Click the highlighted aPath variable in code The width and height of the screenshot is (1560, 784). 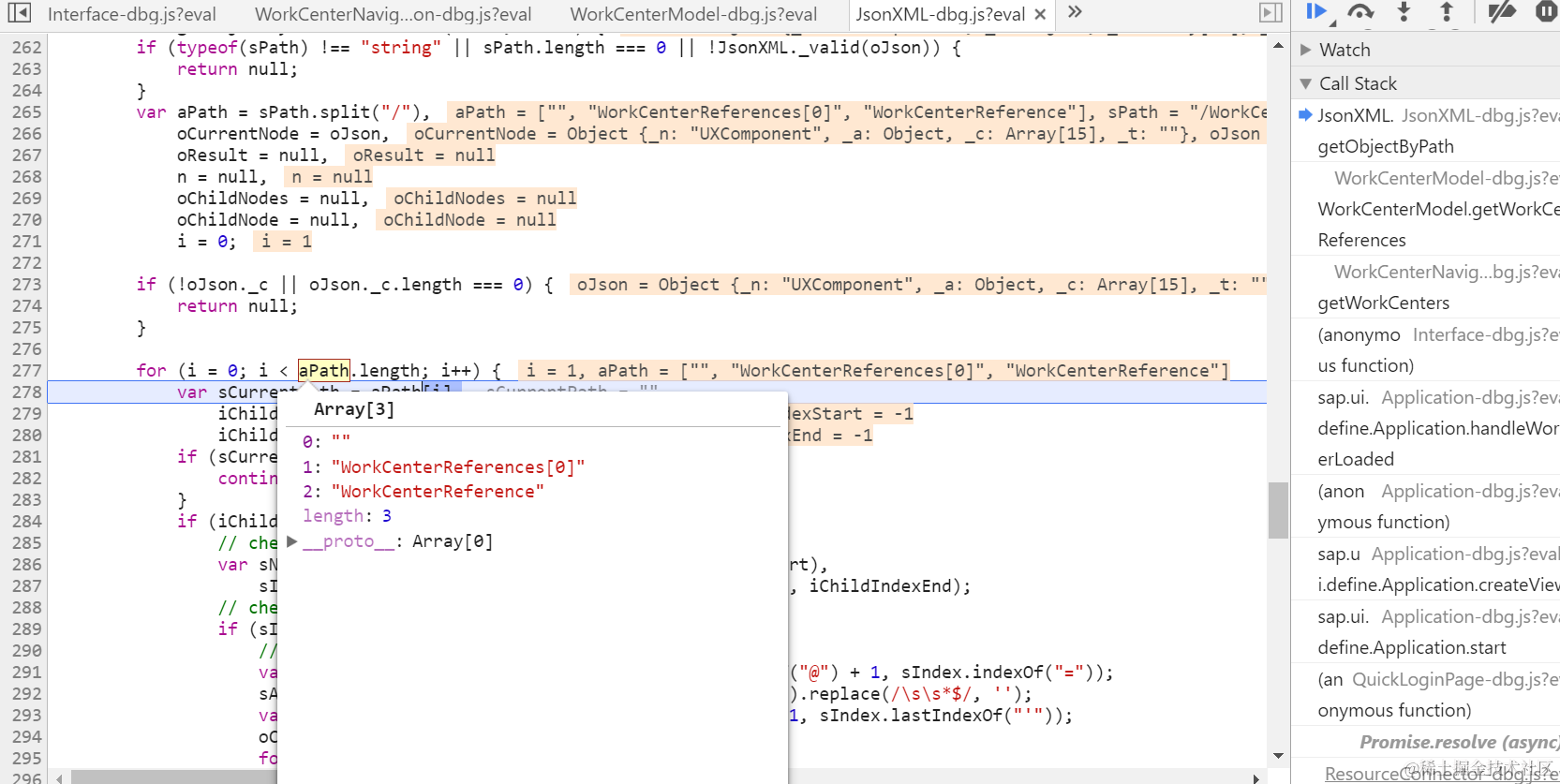[x=324, y=371]
